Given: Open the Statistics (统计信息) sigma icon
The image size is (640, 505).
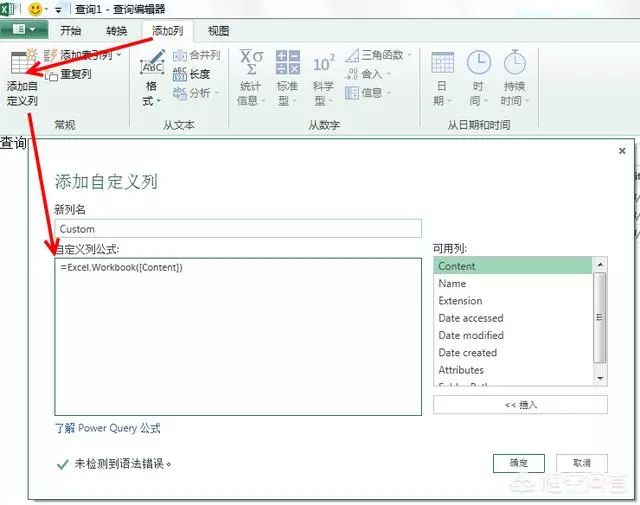Looking at the screenshot, I should [x=251, y=62].
